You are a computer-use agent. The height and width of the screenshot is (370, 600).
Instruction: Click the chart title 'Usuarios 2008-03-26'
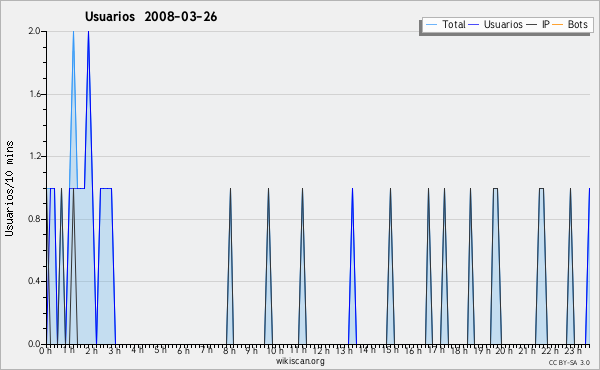151,17
